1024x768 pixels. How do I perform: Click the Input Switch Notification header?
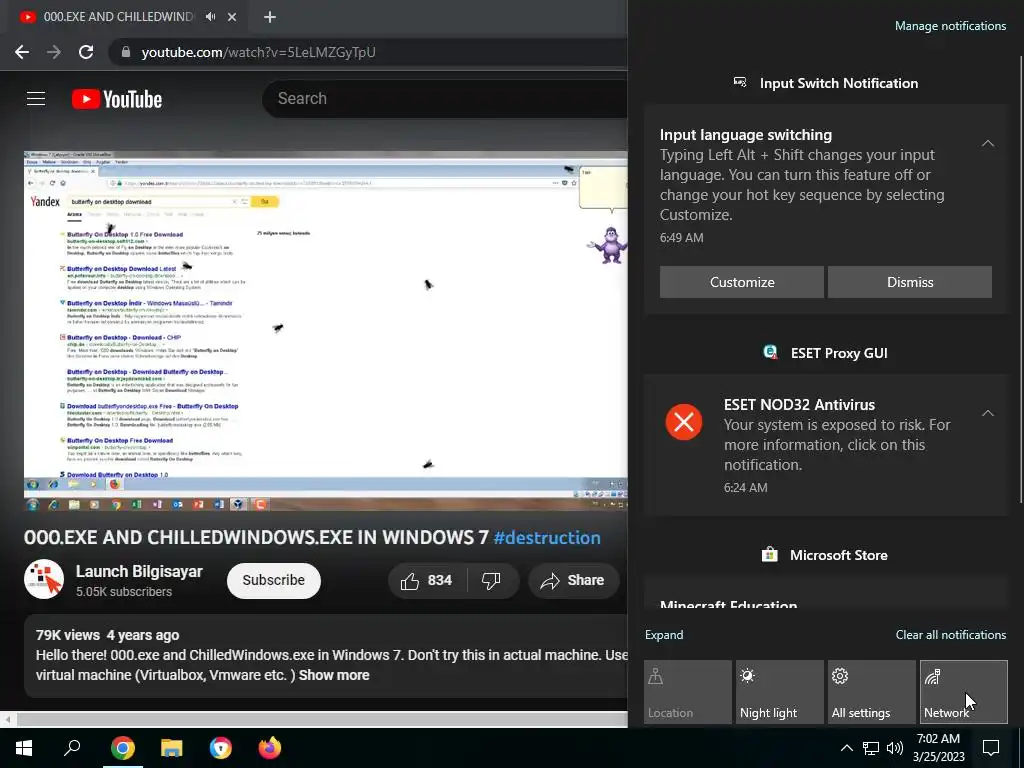pyautogui.click(x=839, y=84)
